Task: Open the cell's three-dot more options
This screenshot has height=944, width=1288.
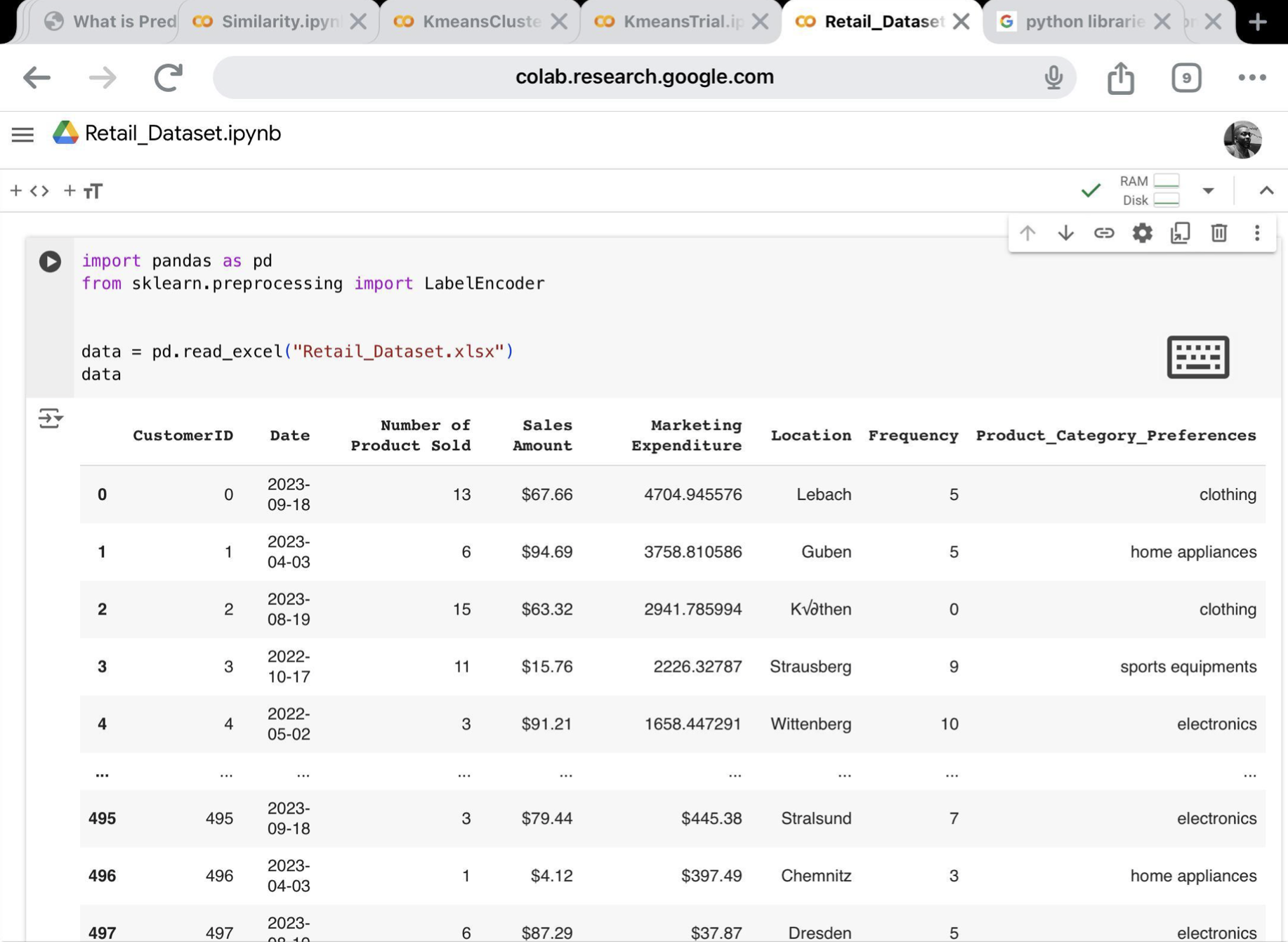Action: (1257, 233)
